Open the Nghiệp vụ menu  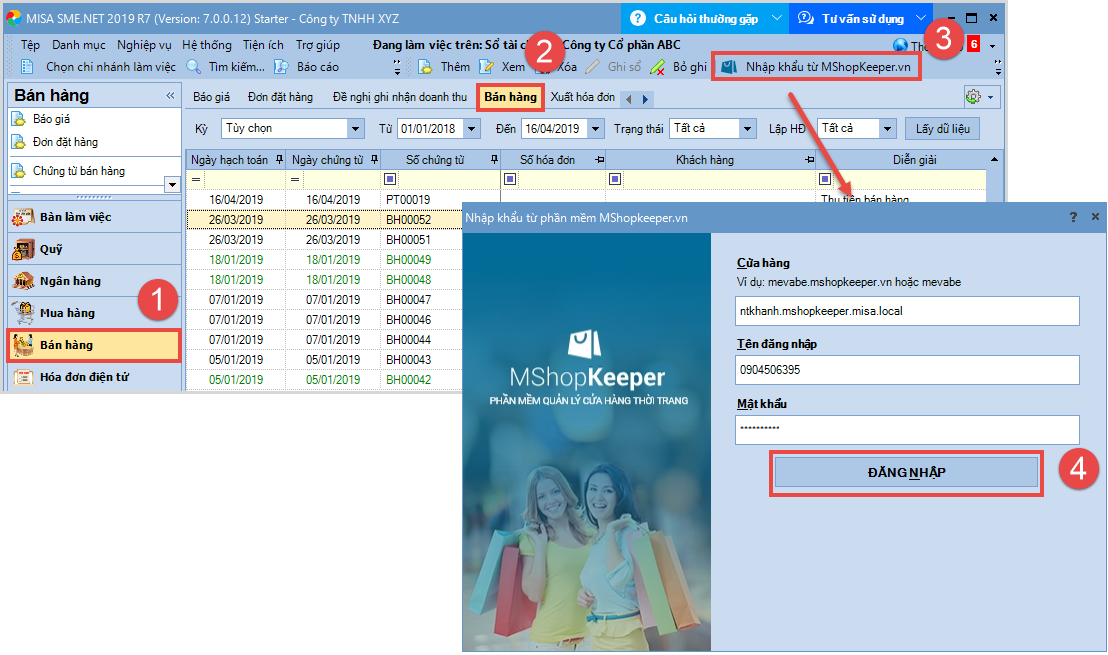pyautogui.click(x=144, y=45)
